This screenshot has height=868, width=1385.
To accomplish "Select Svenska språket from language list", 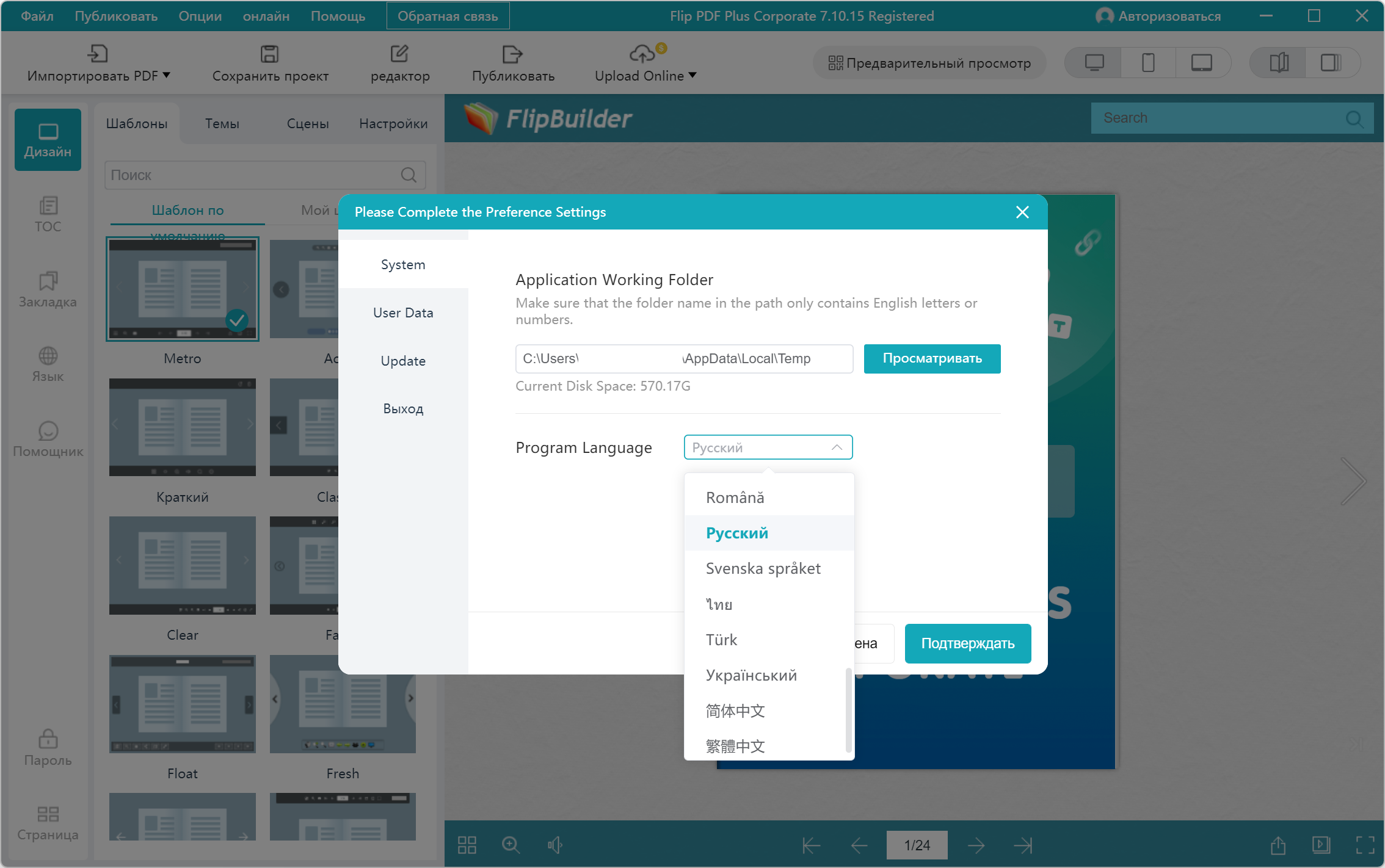I will point(763,568).
